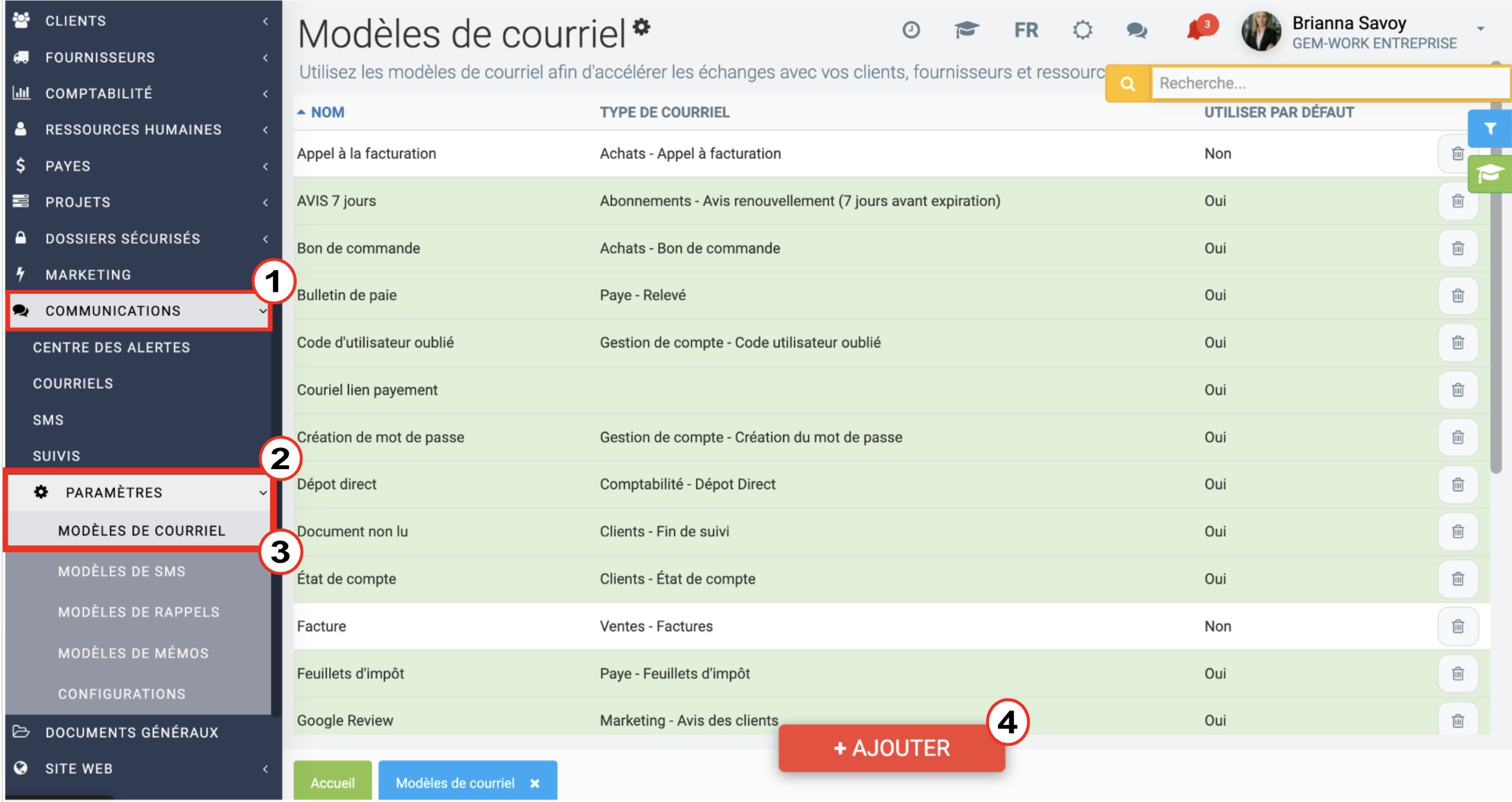Open Modèles de SMS in sidebar
Viewport: 1512px width, 802px height.
click(121, 571)
